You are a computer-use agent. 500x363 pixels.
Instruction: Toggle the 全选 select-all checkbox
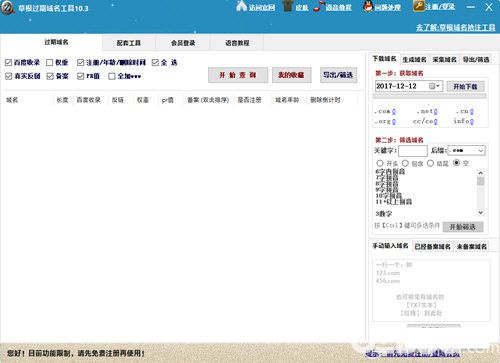[x=155, y=62]
